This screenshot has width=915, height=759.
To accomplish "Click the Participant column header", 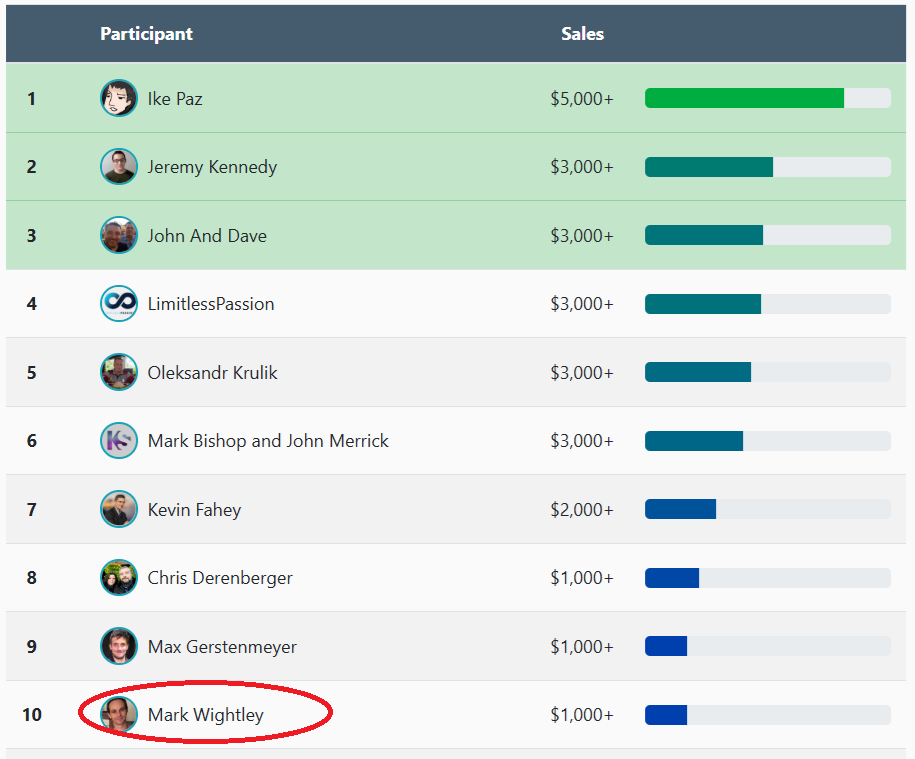I will [x=146, y=34].
